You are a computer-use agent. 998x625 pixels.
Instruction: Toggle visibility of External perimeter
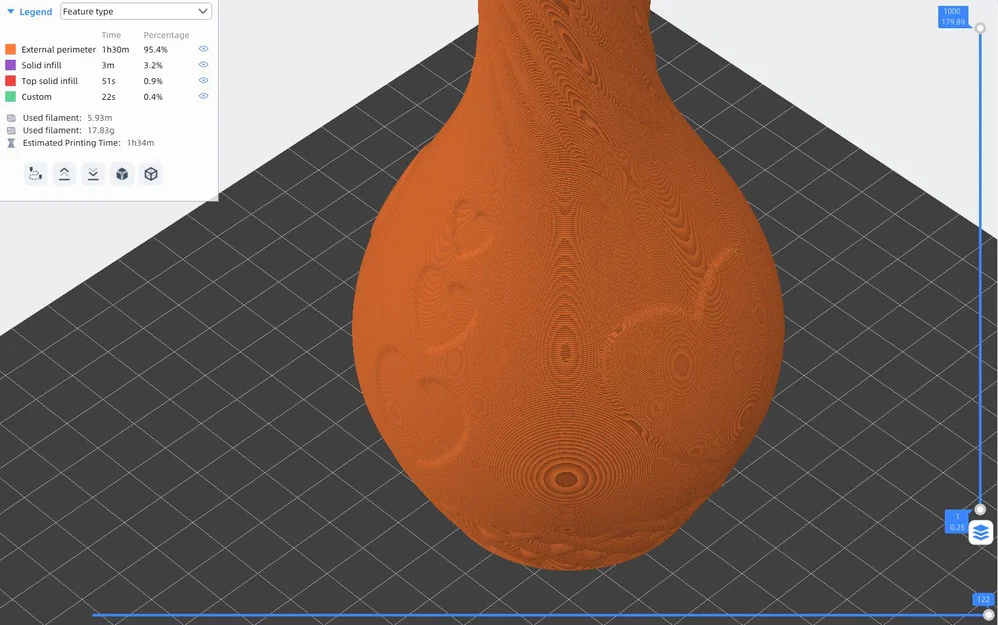(203, 48)
